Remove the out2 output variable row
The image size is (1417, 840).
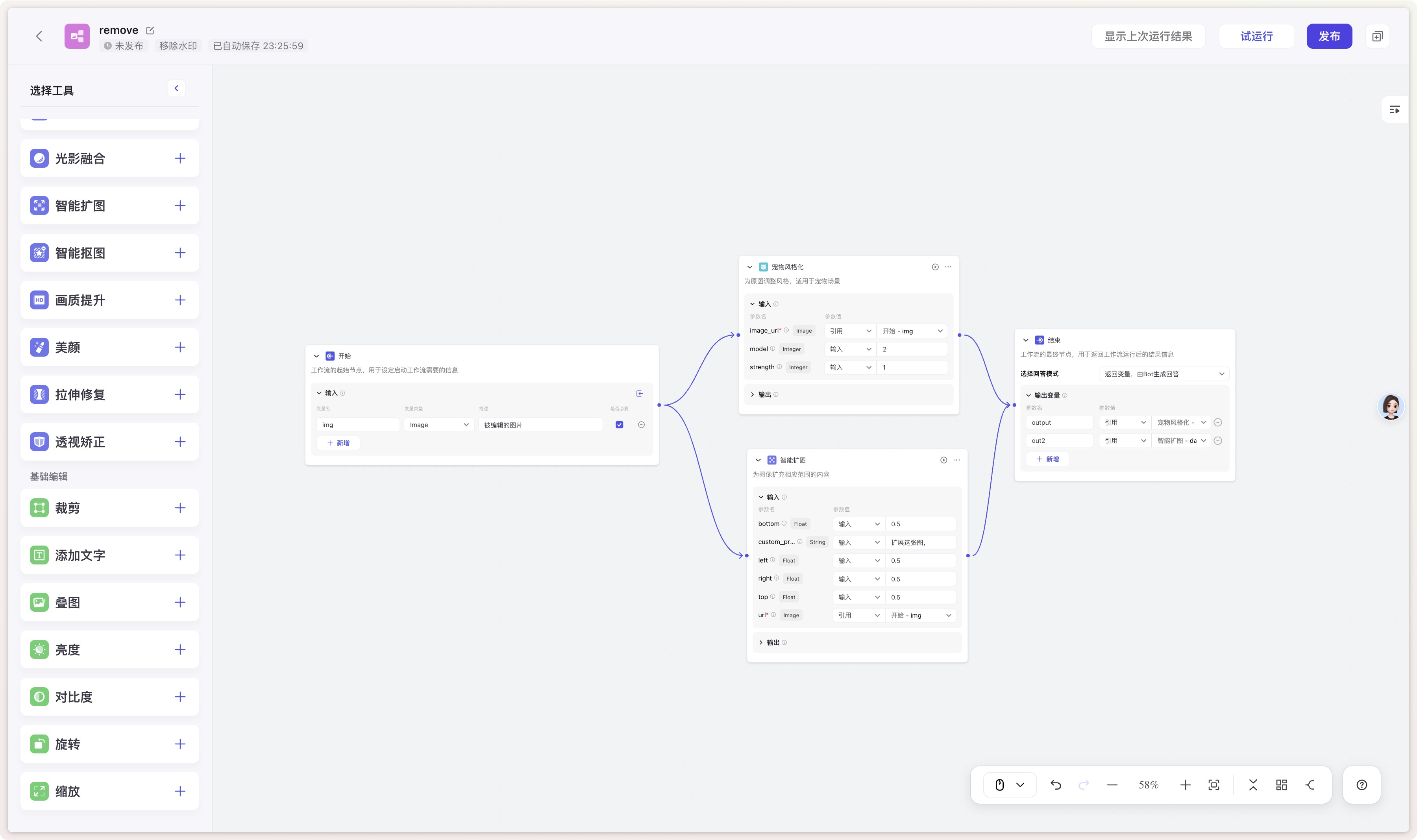pos(1218,440)
